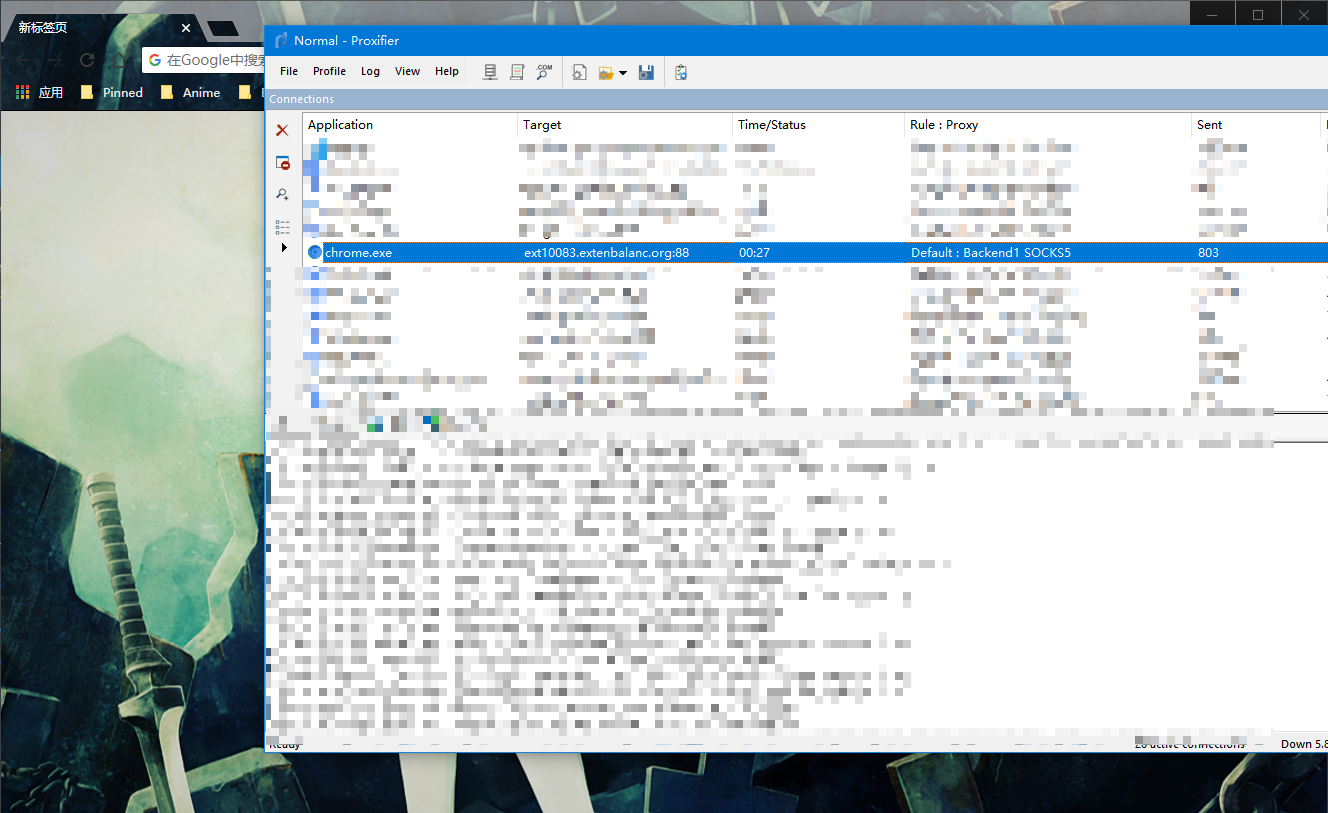Create a new profile via document icon
The height and width of the screenshot is (813, 1328).
coord(579,71)
